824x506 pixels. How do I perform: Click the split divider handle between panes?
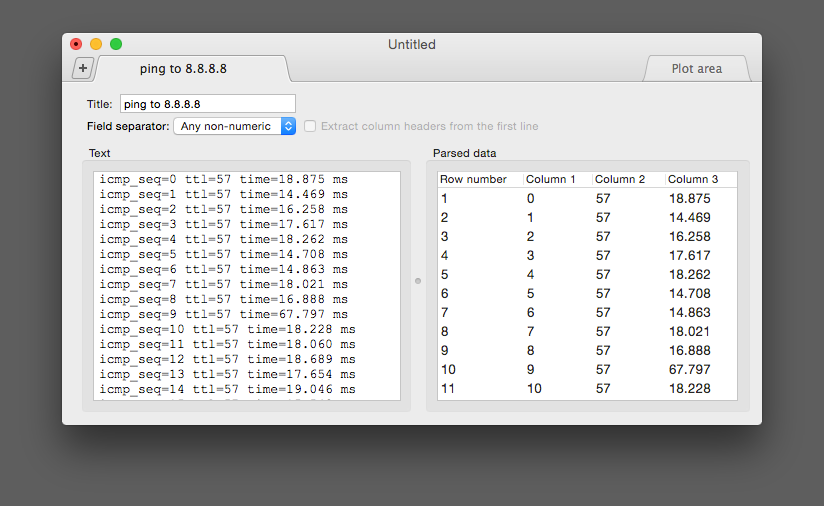(x=418, y=281)
